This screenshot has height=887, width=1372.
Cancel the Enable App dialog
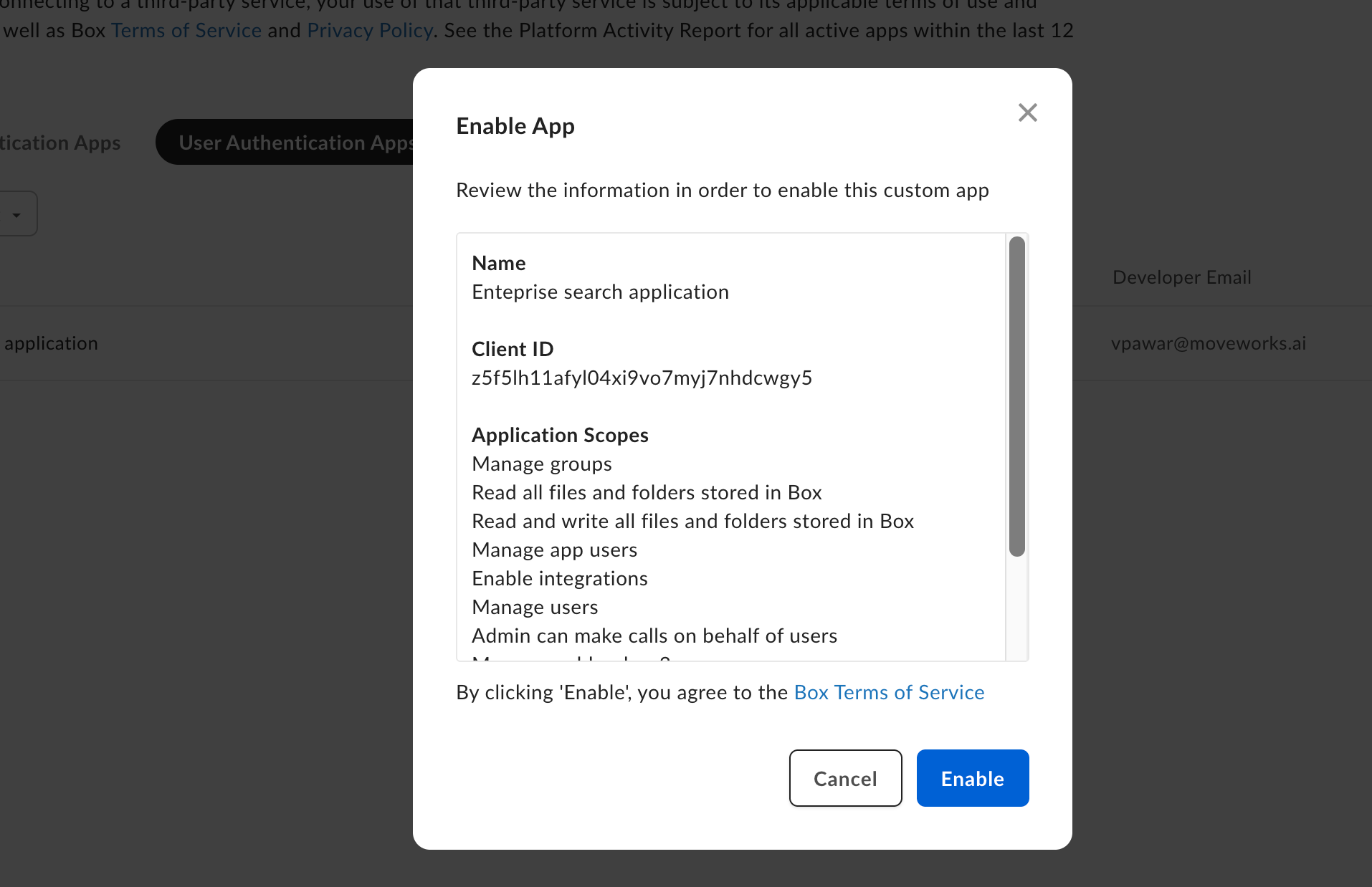tap(845, 778)
